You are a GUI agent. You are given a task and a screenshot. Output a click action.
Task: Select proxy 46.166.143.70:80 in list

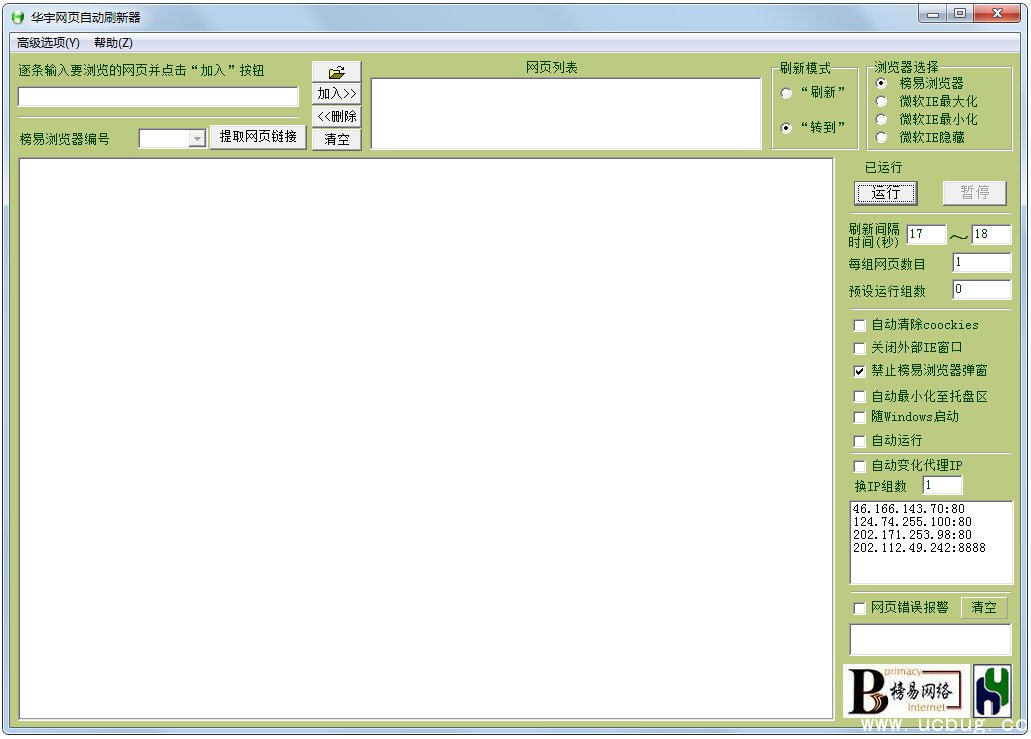click(910, 509)
